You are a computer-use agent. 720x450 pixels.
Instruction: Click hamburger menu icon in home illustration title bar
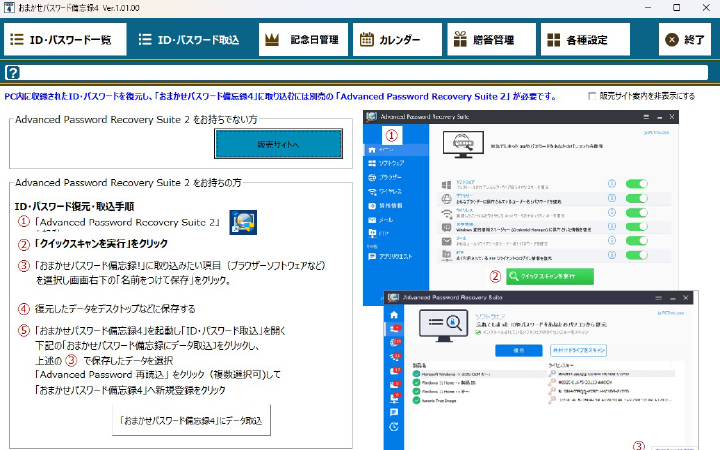[646, 117]
